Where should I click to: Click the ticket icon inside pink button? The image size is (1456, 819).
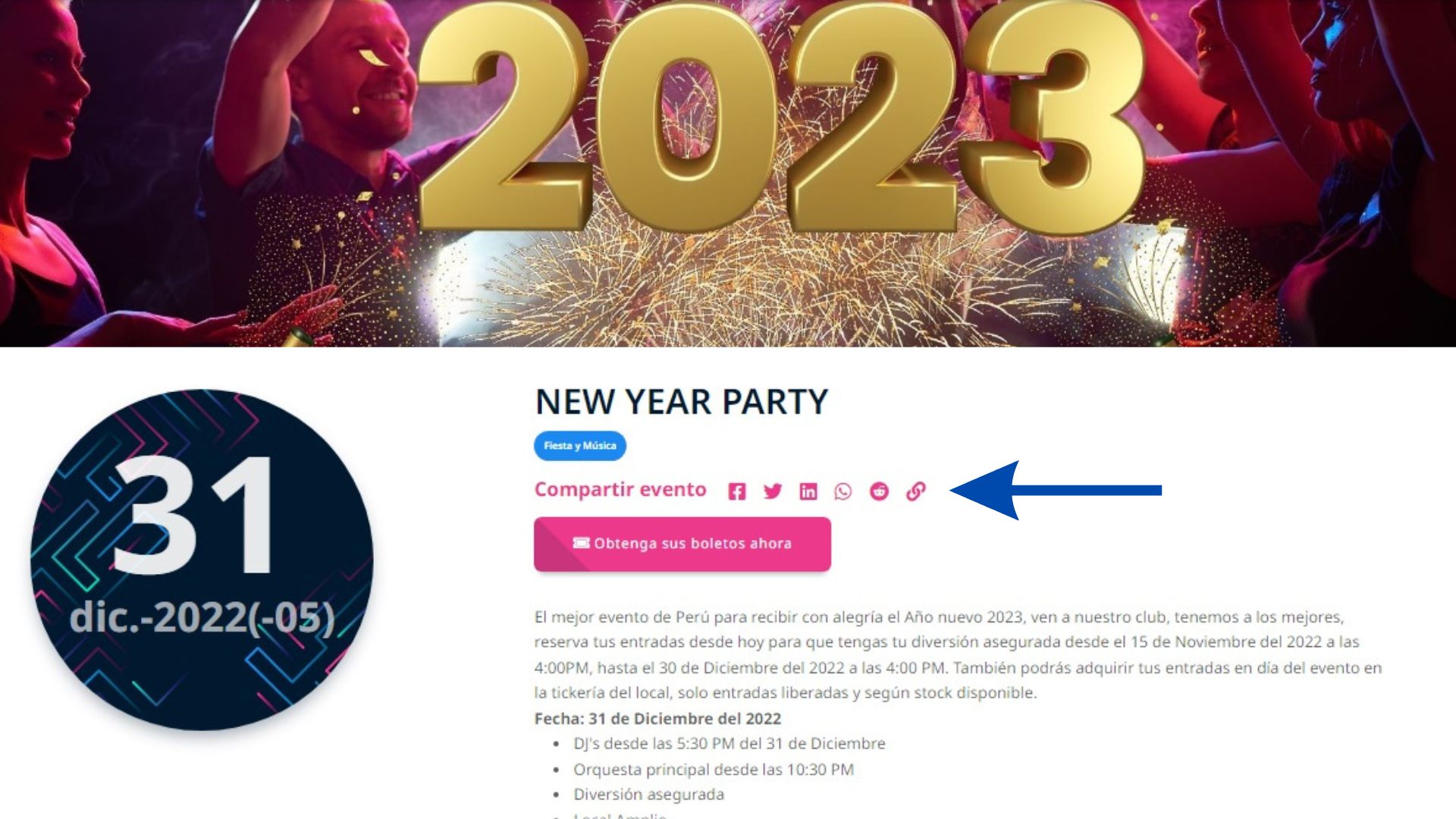[581, 543]
